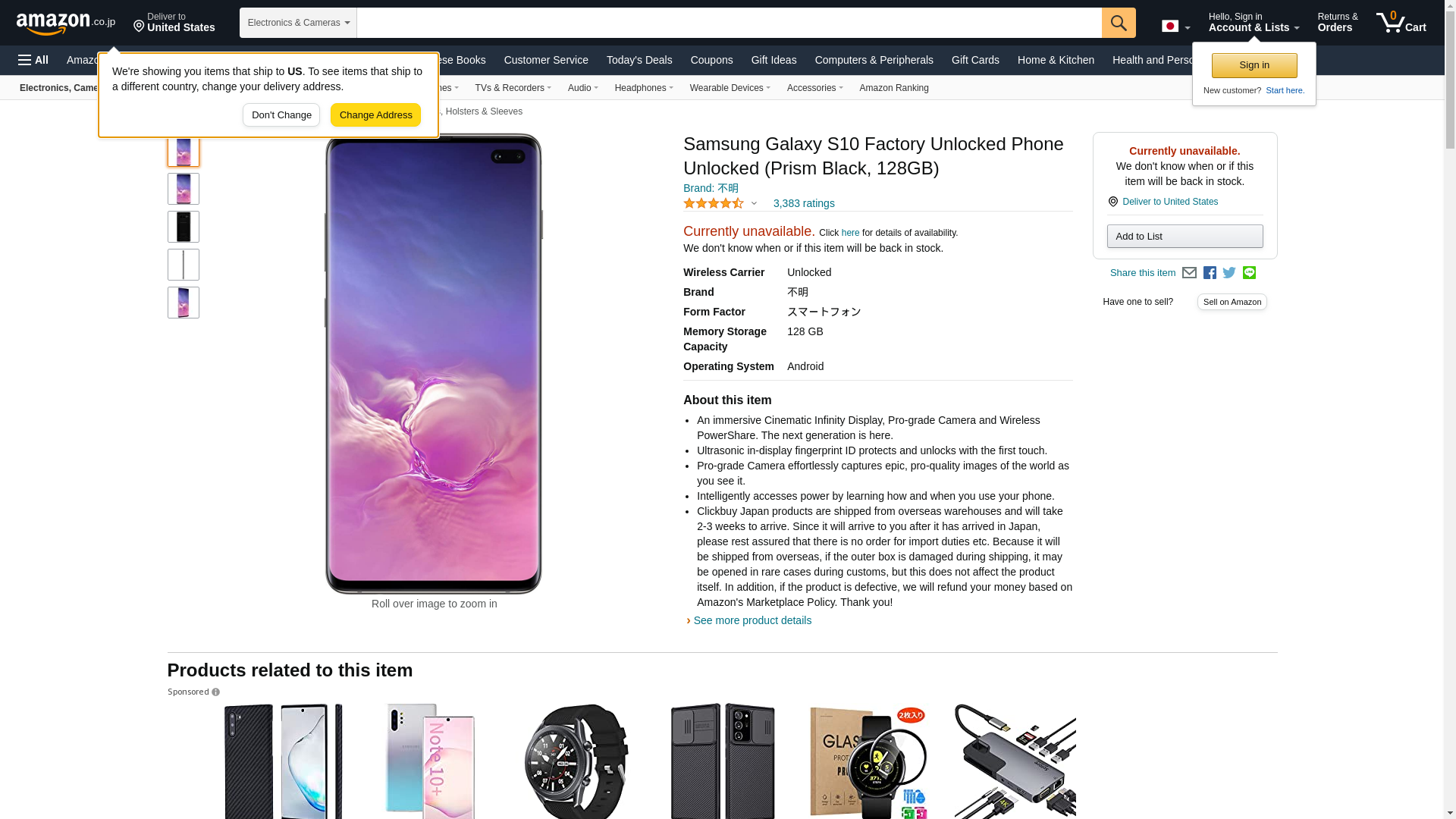Click the magnifying glass search button

click(1118, 23)
